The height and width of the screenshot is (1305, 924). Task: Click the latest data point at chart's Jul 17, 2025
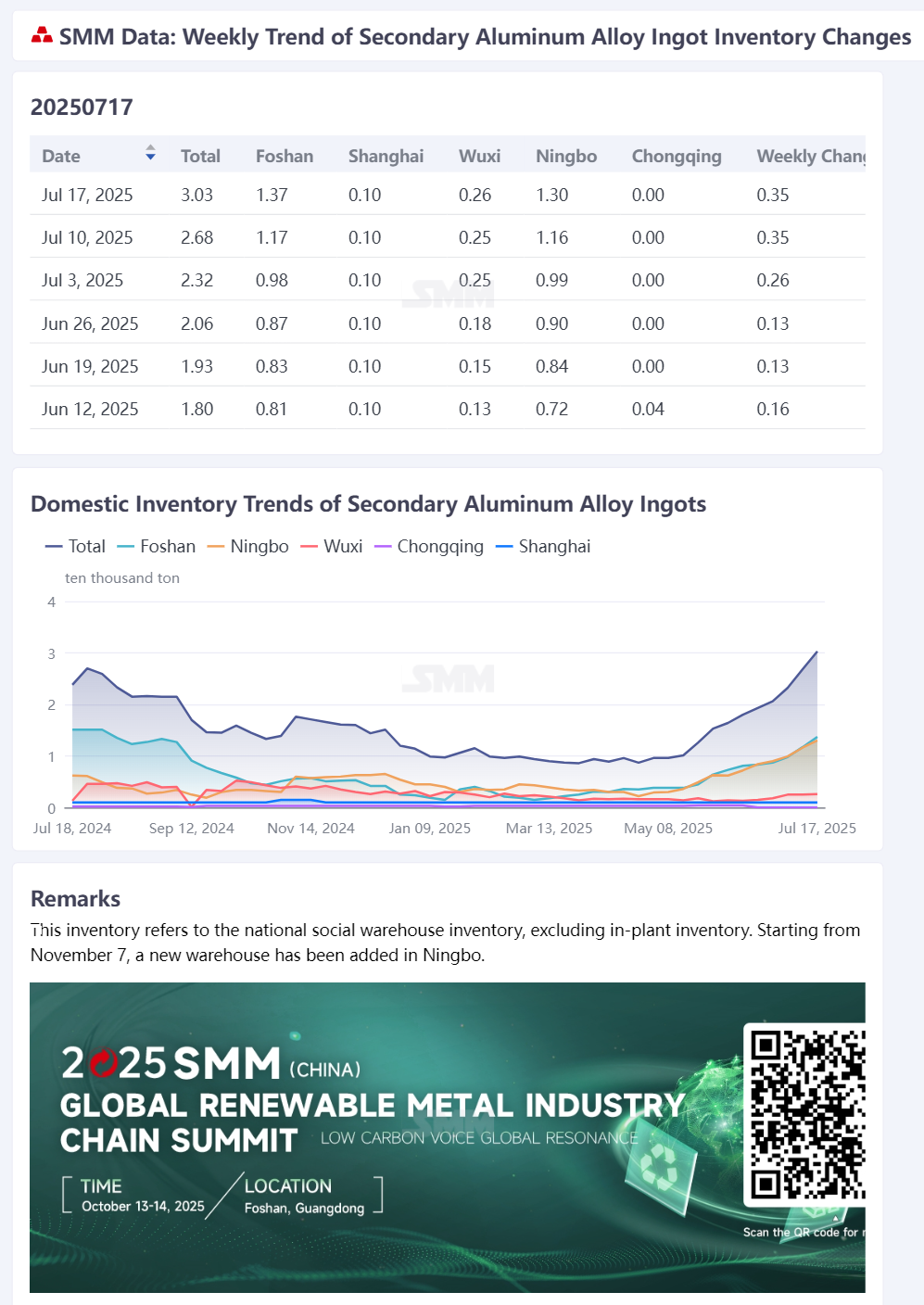coord(816,652)
